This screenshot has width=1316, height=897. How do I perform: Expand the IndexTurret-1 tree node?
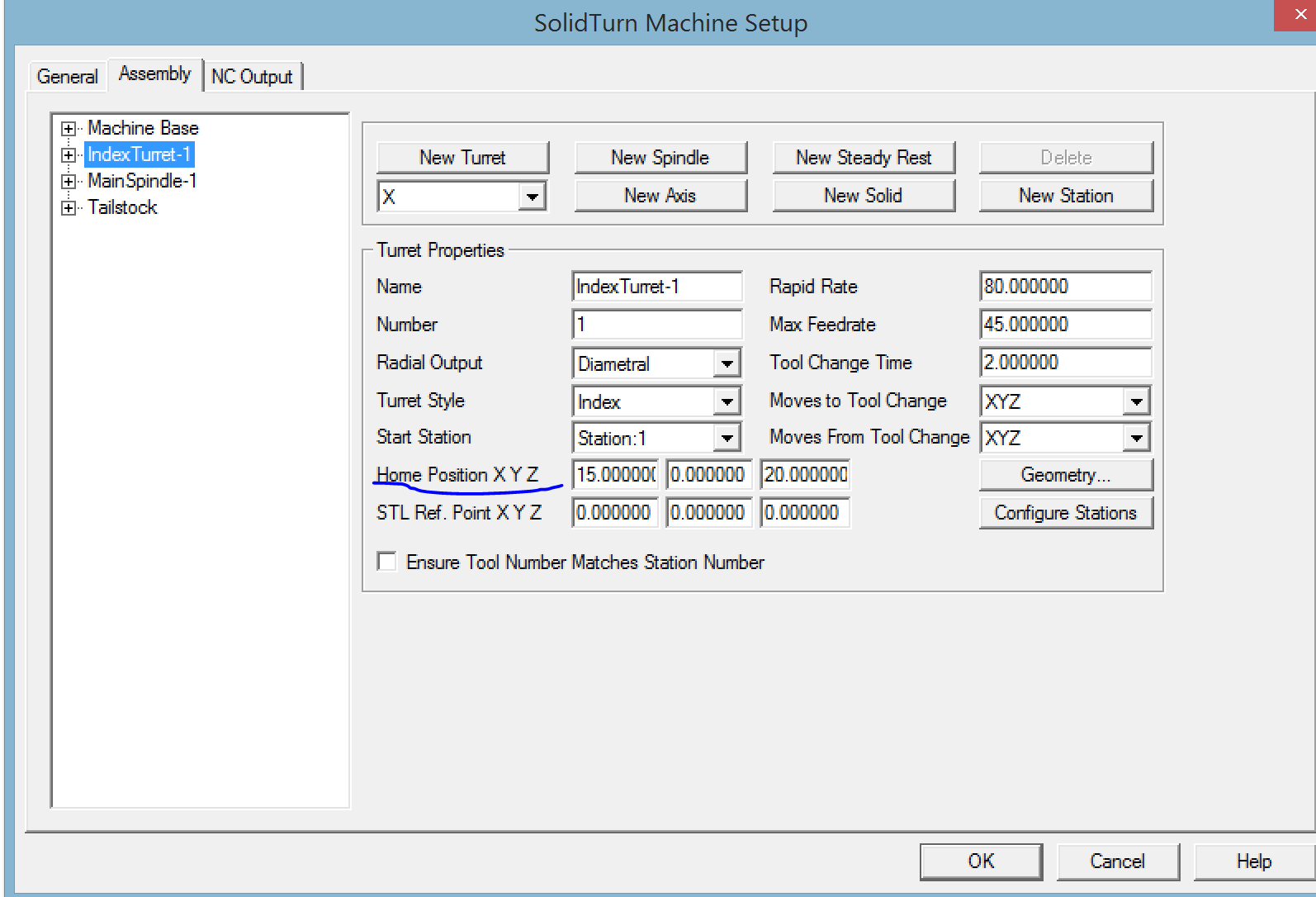tap(69, 155)
